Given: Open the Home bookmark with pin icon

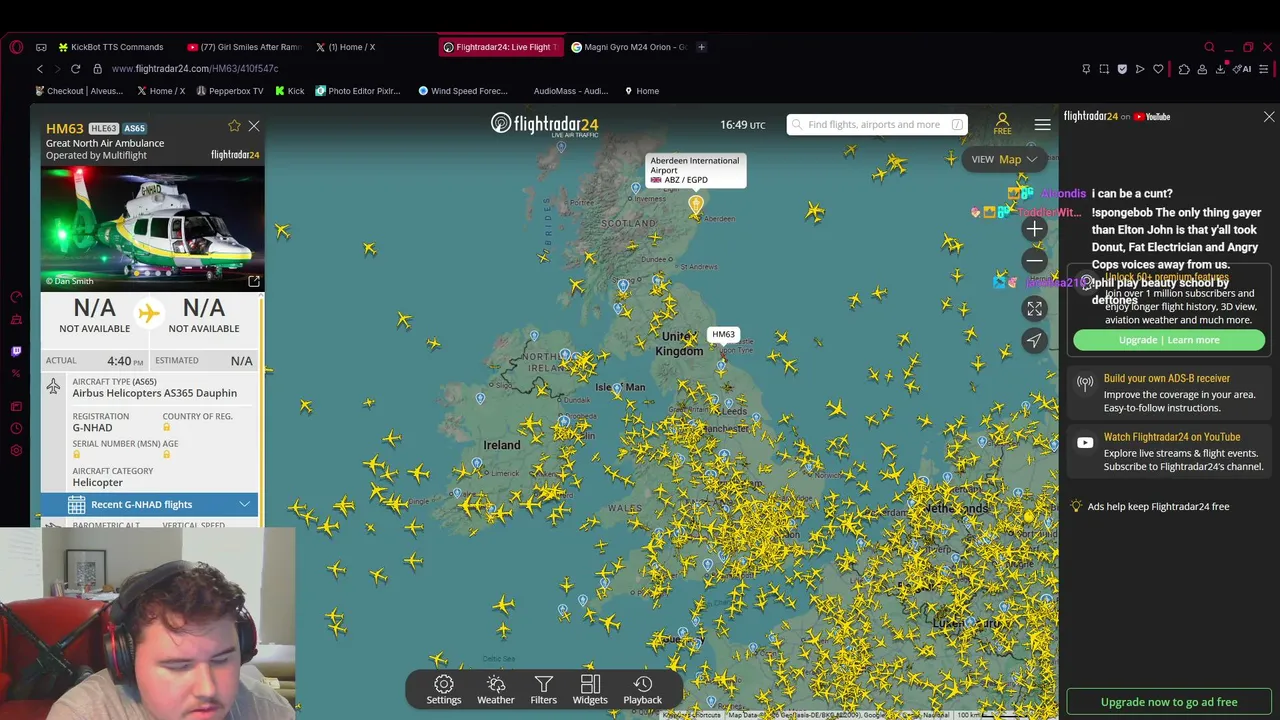Looking at the screenshot, I should pyautogui.click(x=641, y=91).
